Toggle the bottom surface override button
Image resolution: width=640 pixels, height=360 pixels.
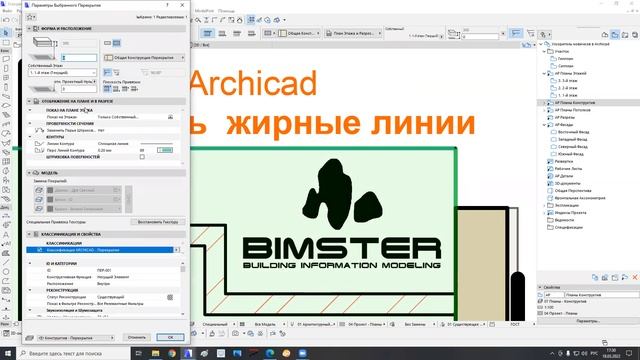click(39, 209)
